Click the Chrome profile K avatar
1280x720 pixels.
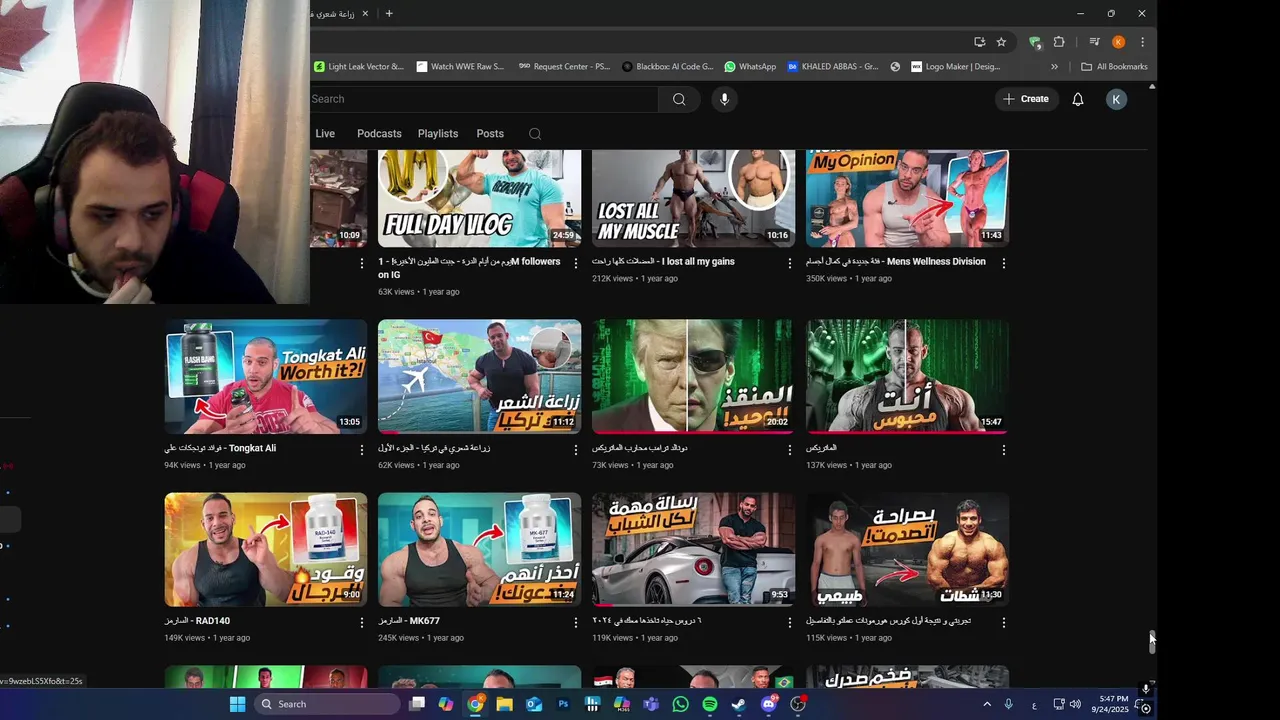(1118, 42)
